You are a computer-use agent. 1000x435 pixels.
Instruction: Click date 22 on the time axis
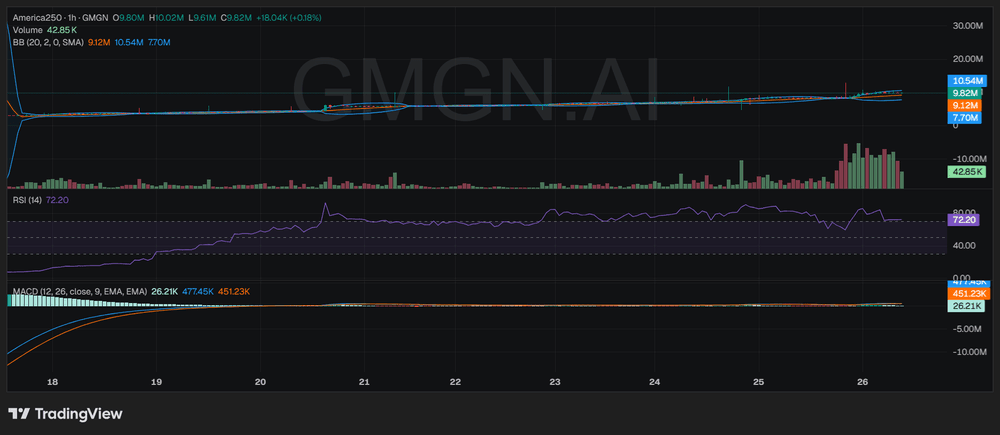455,382
